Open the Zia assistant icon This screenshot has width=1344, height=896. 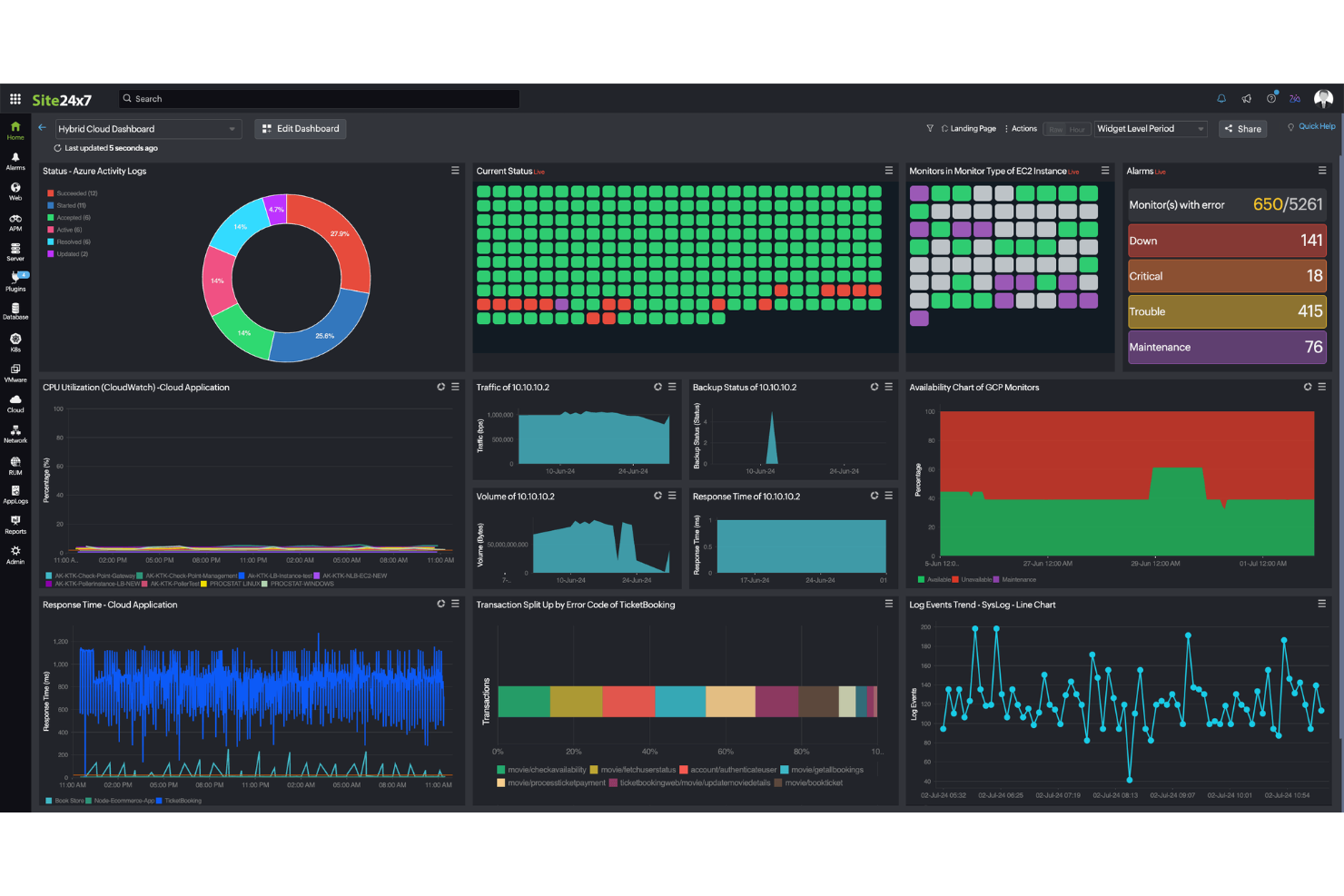tap(1295, 99)
